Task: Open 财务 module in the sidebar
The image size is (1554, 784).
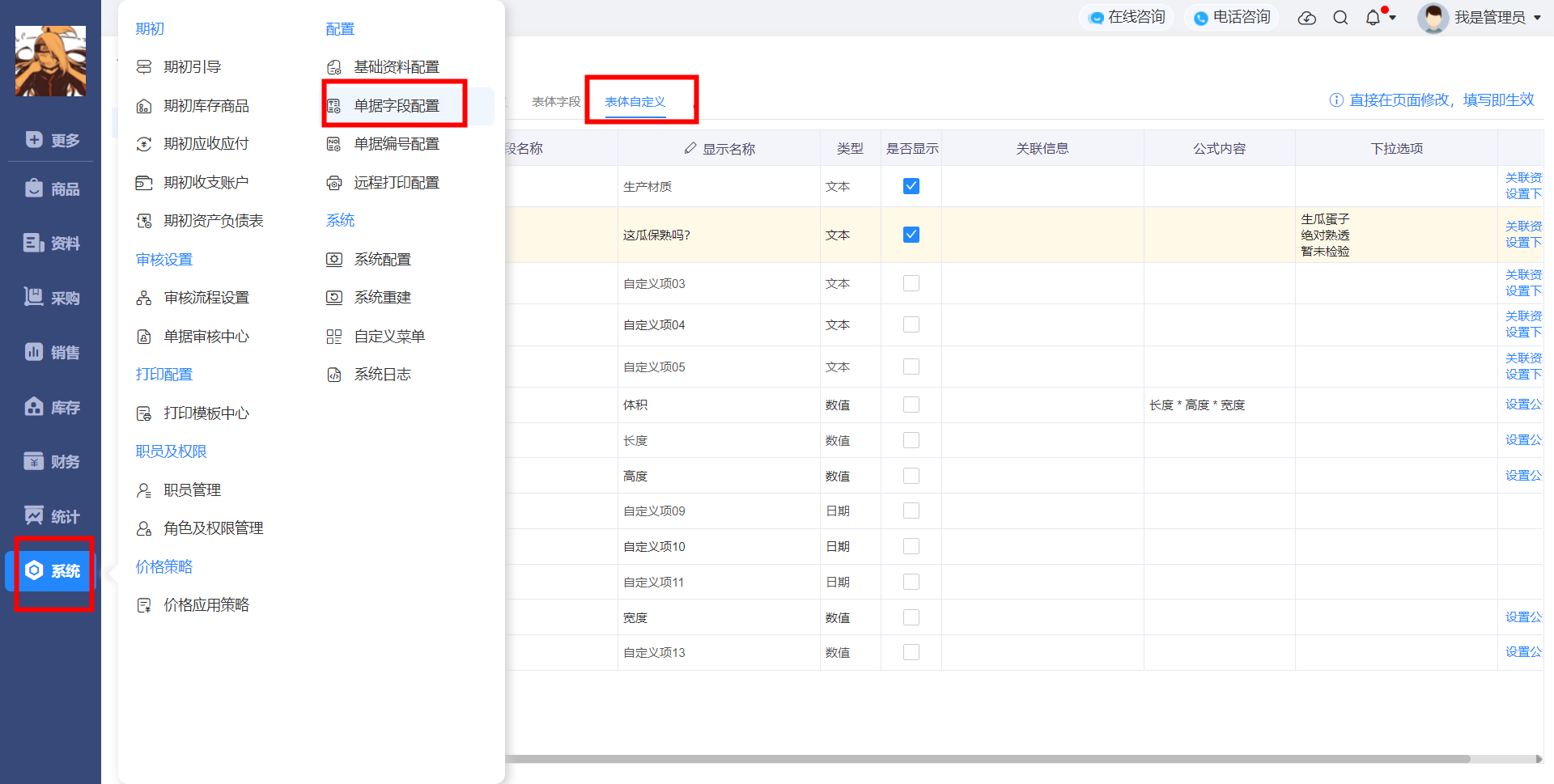Action: click(52, 461)
